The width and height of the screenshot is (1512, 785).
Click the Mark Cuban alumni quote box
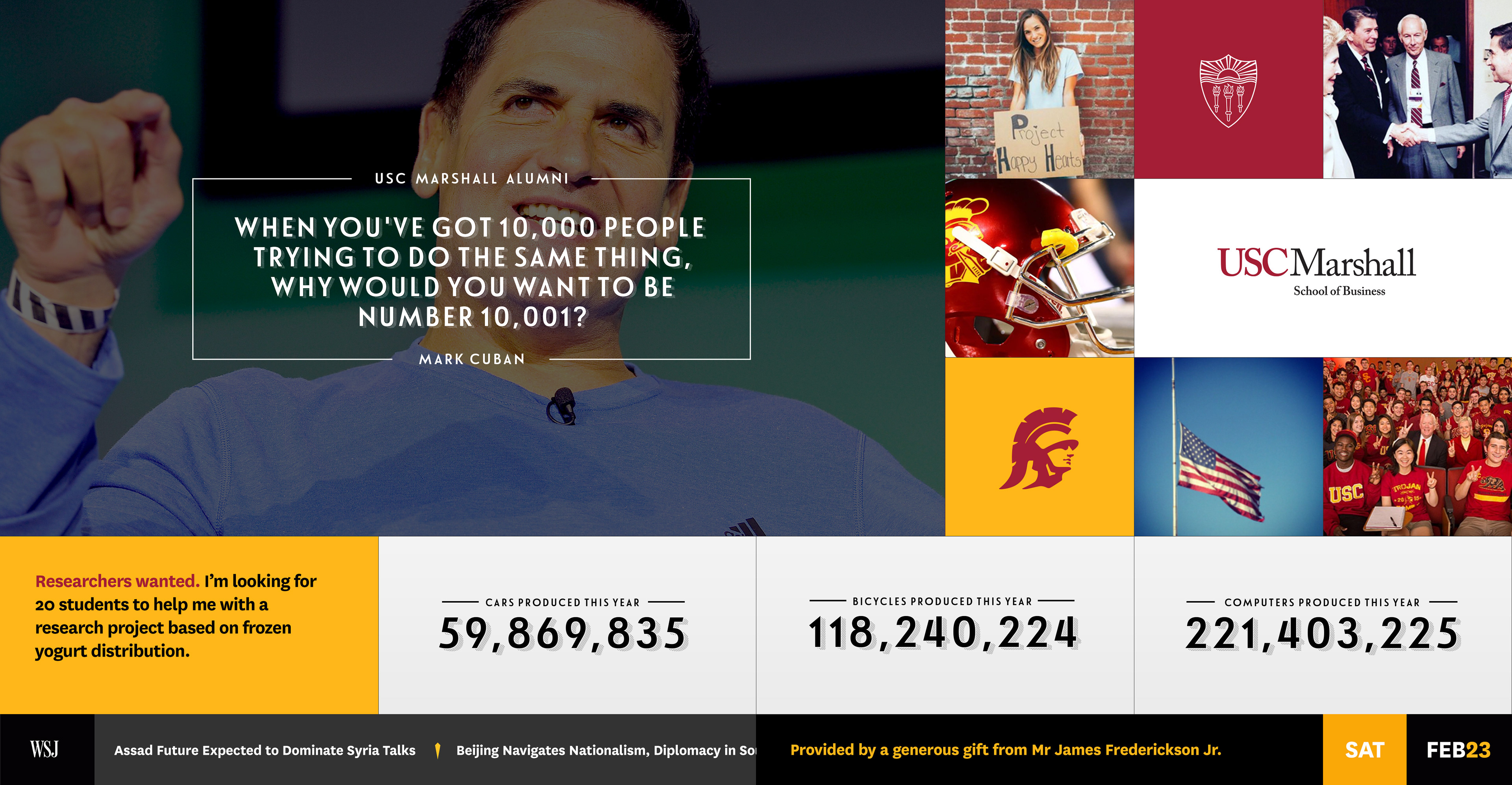click(471, 269)
